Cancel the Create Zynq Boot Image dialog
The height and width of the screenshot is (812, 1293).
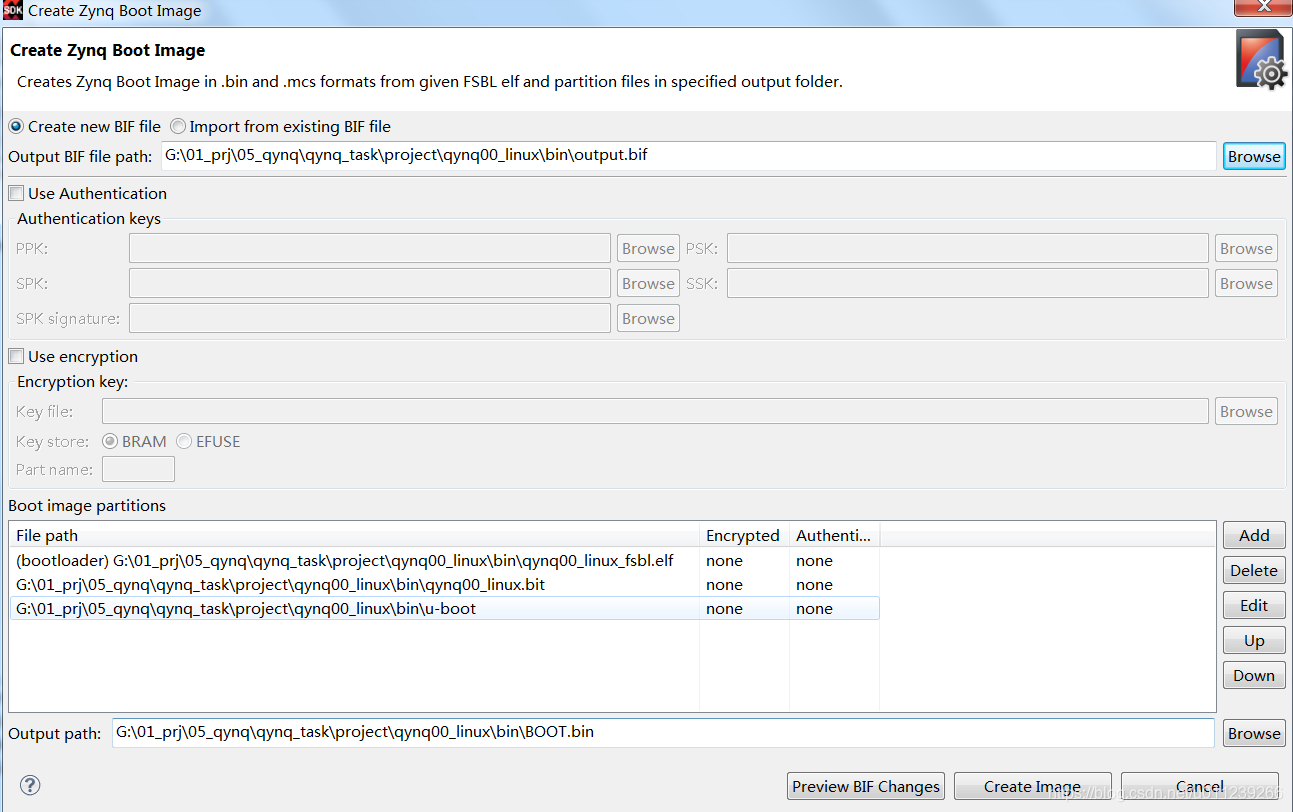click(x=1199, y=786)
